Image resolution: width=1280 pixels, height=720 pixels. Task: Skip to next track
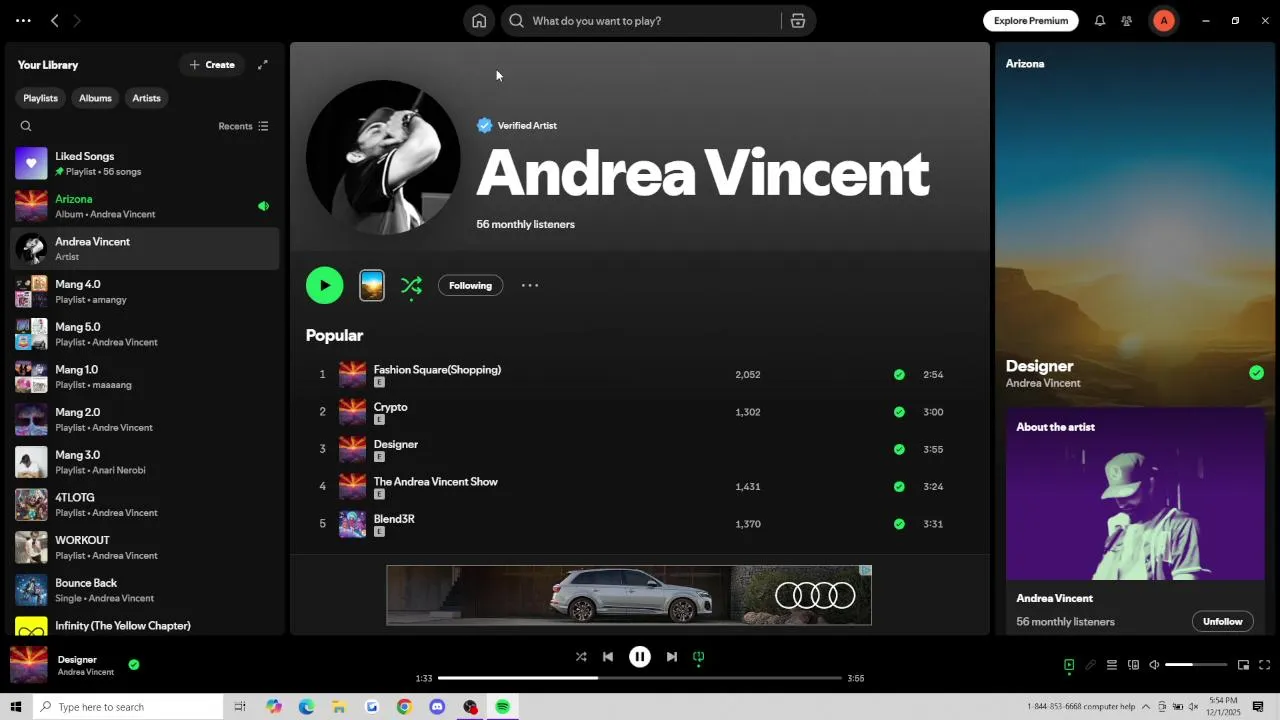[672, 657]
